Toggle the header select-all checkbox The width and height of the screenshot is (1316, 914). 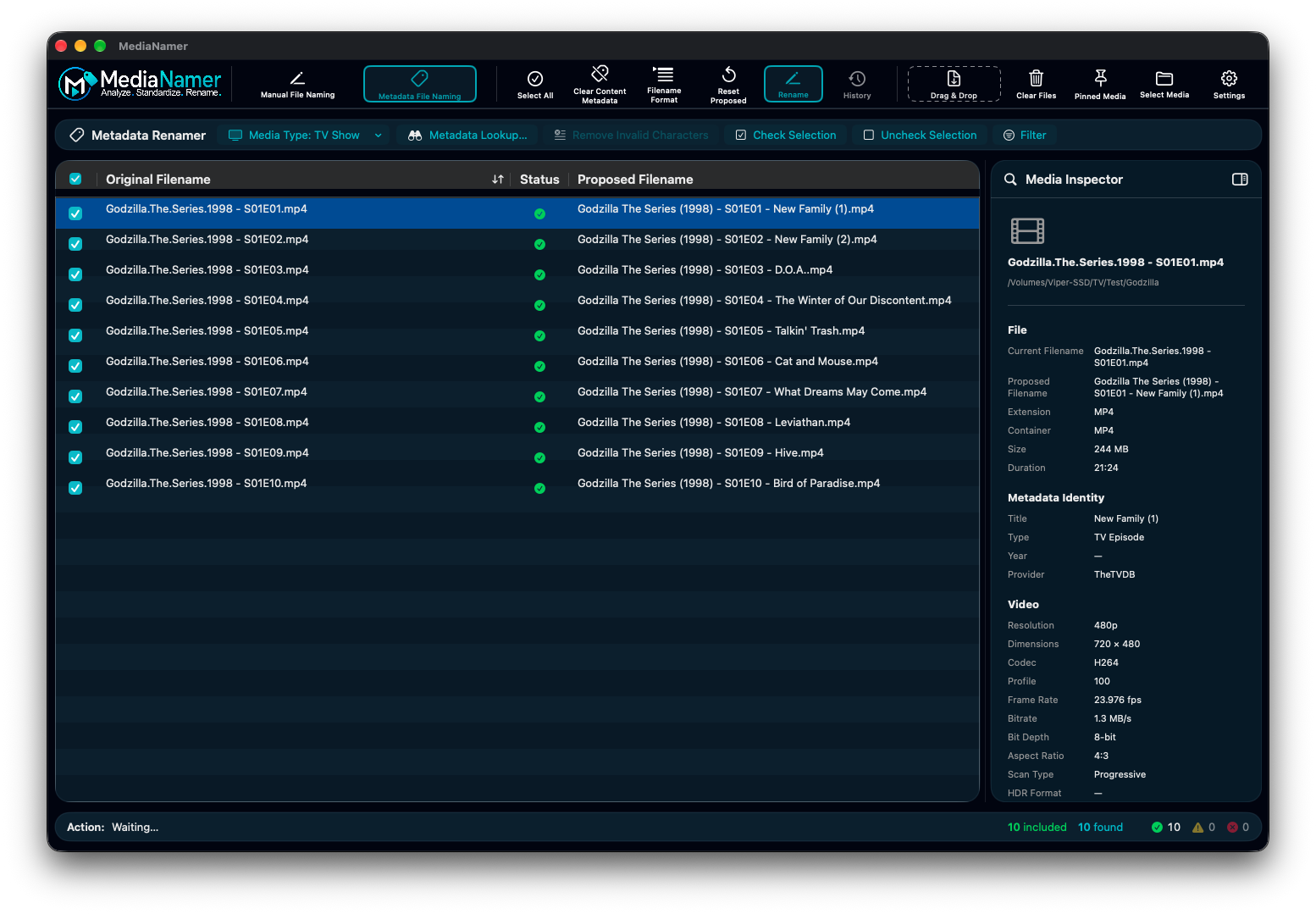click(75, 179)
